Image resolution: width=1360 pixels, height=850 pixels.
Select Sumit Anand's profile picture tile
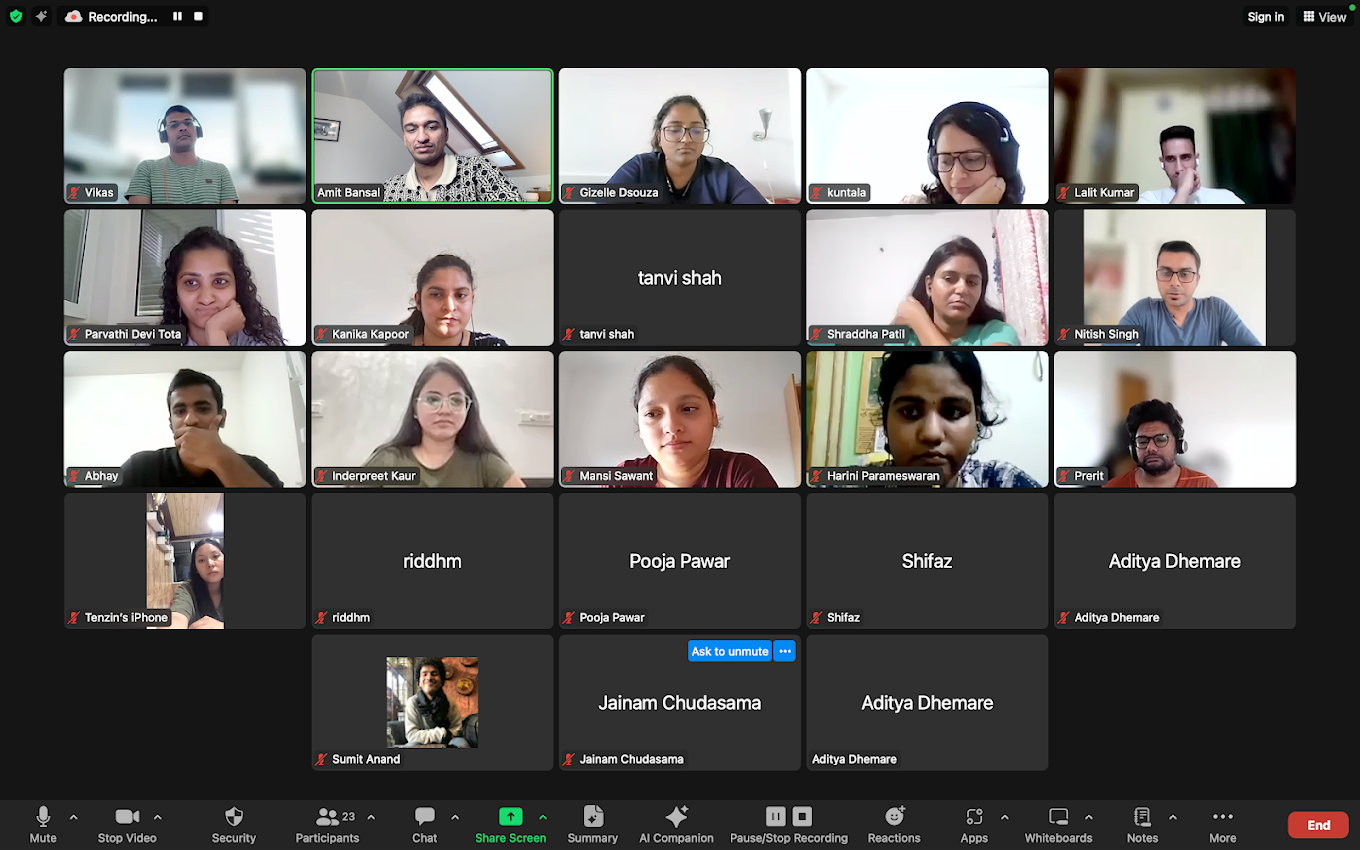[432, 702]
